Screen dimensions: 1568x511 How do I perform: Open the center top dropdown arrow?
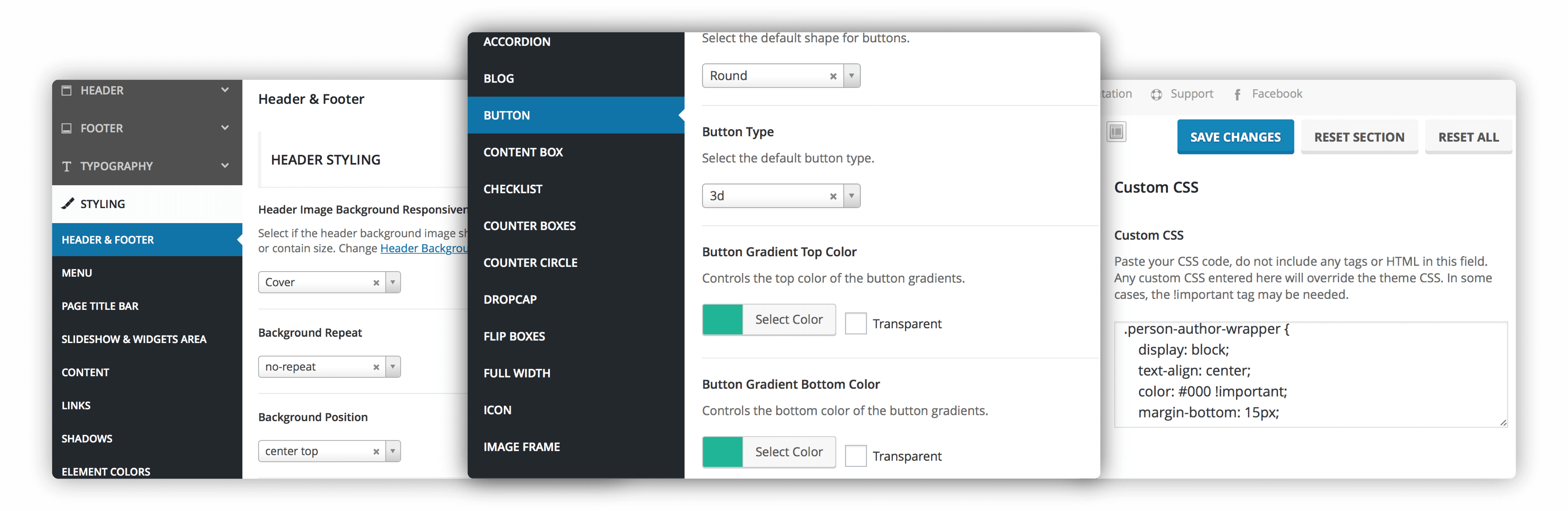(x=393, y=451)
